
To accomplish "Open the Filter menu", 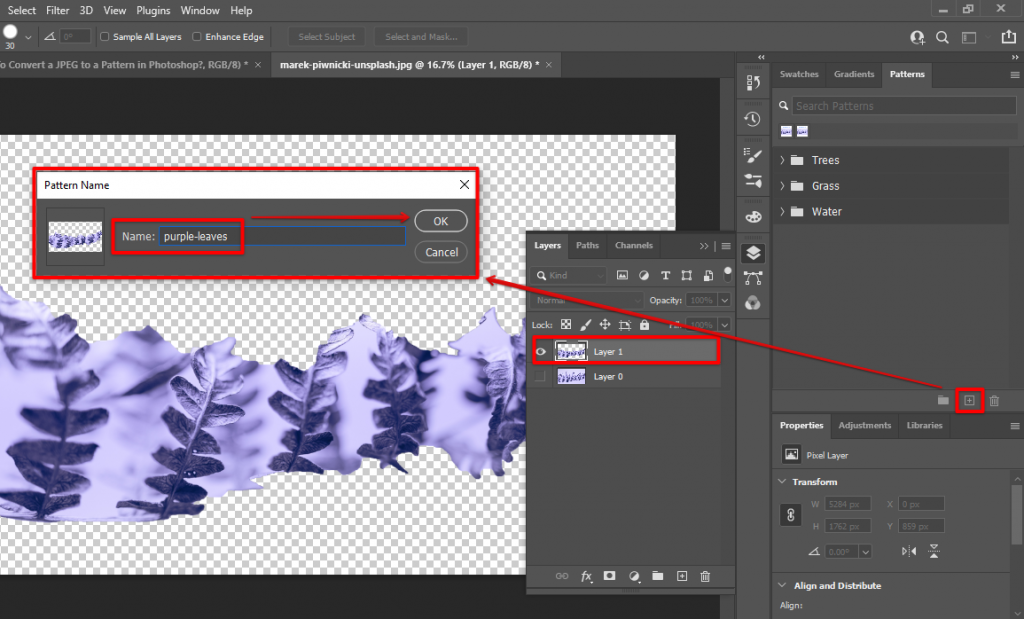I will pos(57,10).
